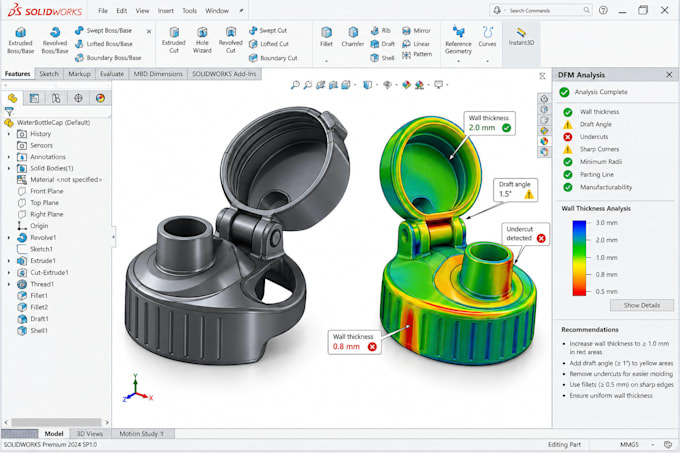
Task: Click the Undercut detected callout
Action: 526,234
